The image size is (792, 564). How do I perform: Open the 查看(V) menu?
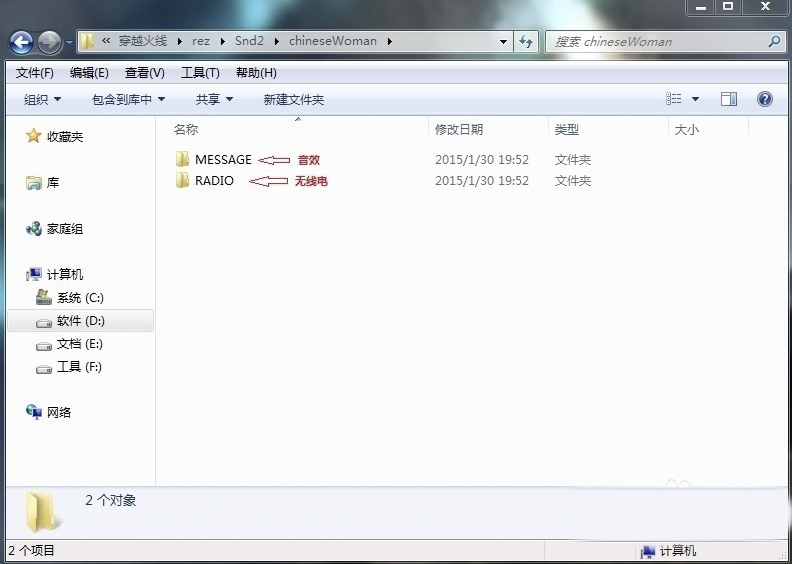(144, 73)
